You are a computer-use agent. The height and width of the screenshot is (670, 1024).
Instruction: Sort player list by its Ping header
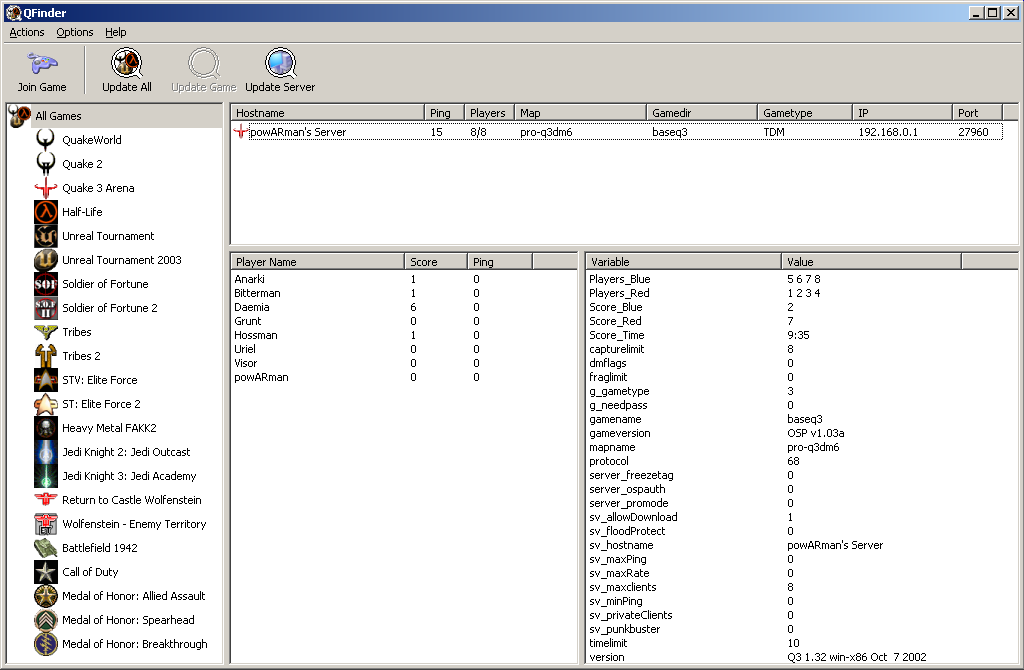(500, 262)
